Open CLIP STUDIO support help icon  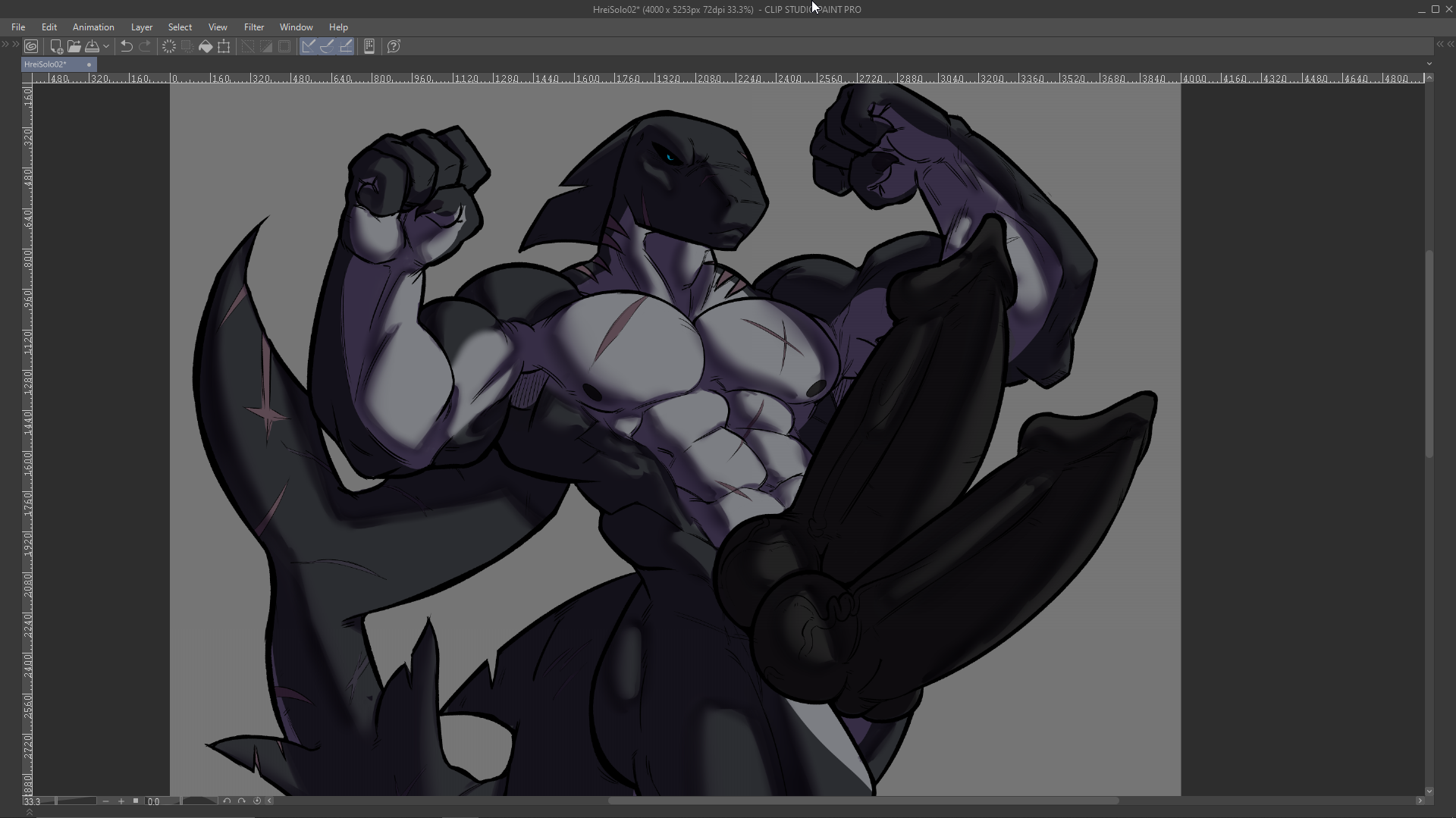tap(394, 46)
